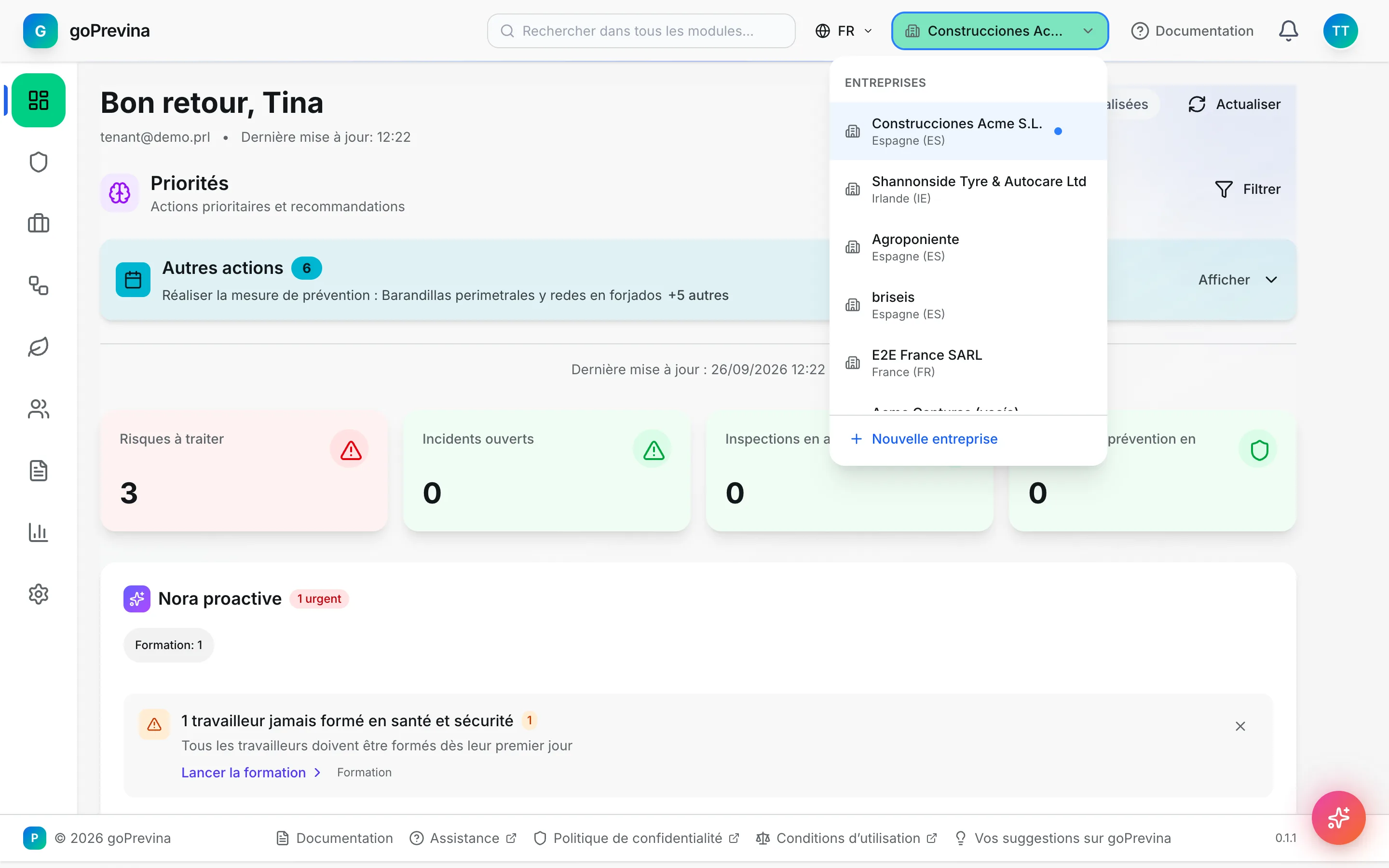Open the Risques à traiter card
This screenshot has height=868, width=1389.
click(x=244, y=471)
